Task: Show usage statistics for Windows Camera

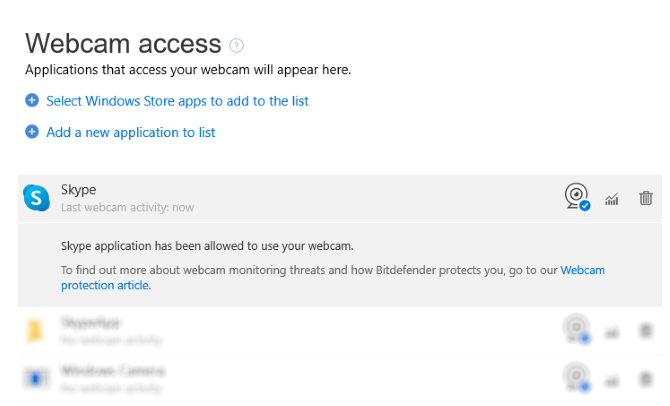Action: (612, 378)
